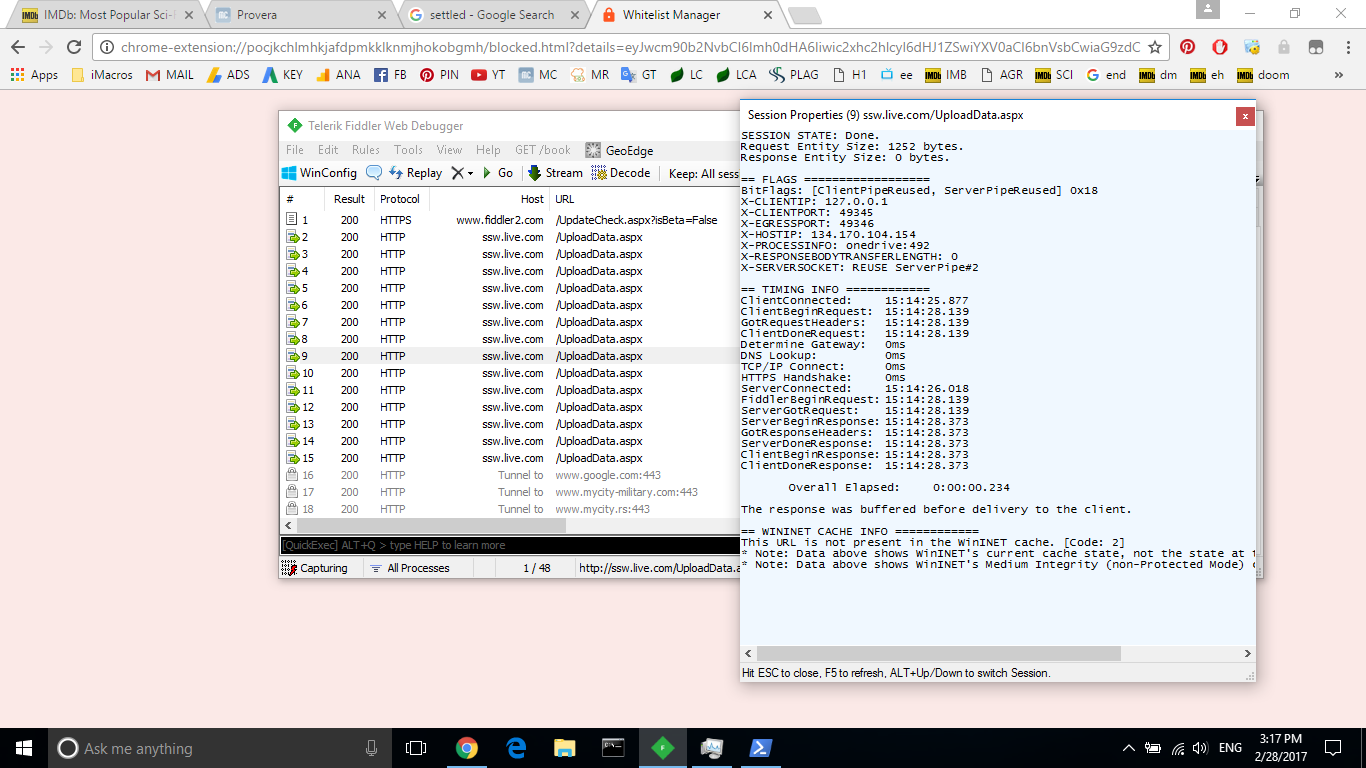Click the comment speech-bubble icon in Fiddler toolbar
This screenshot has width=1366, height=768.
[374, 173]
